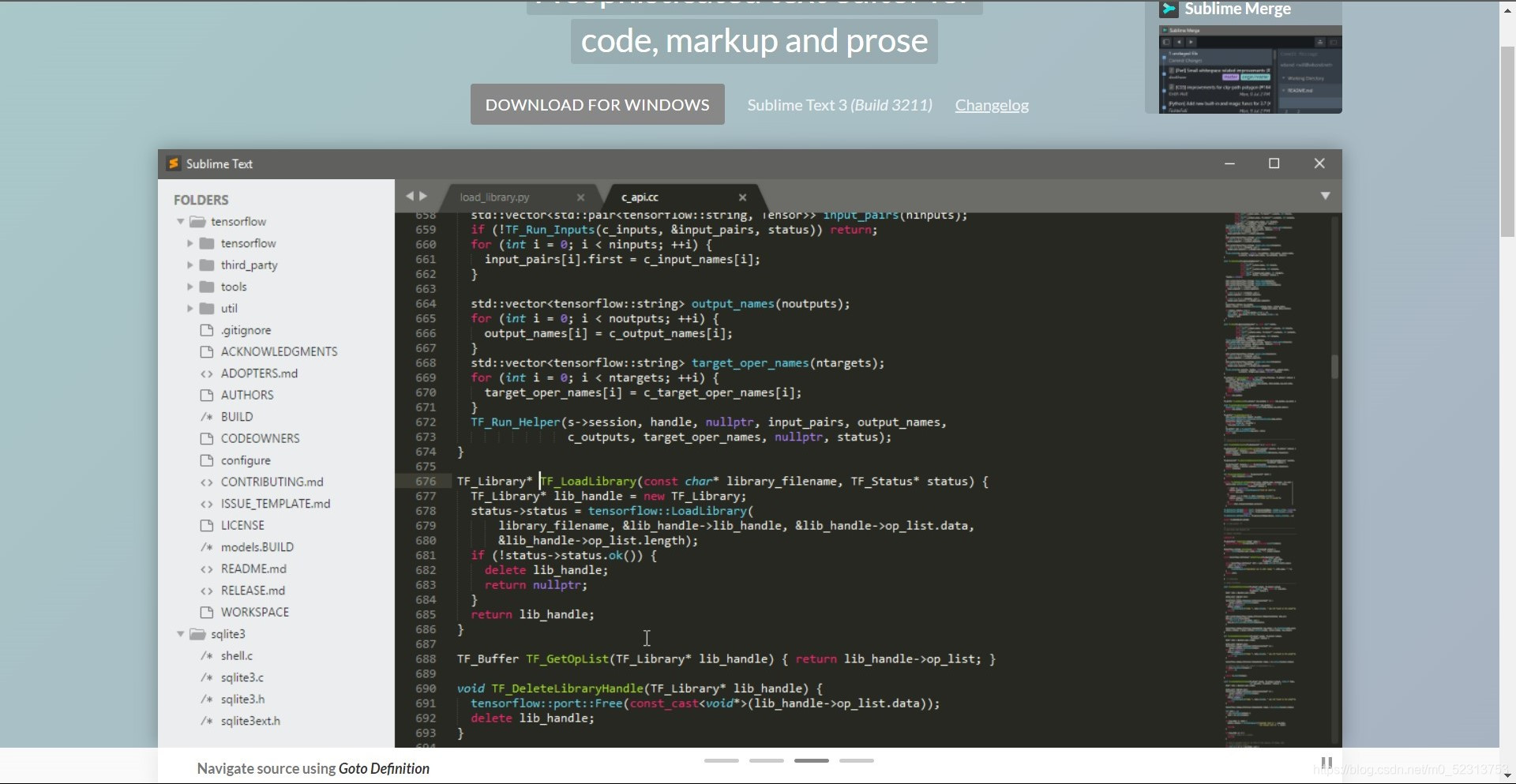Click the shell.c source file icon
Screen dimensions: 1516x784
(207, 655)
